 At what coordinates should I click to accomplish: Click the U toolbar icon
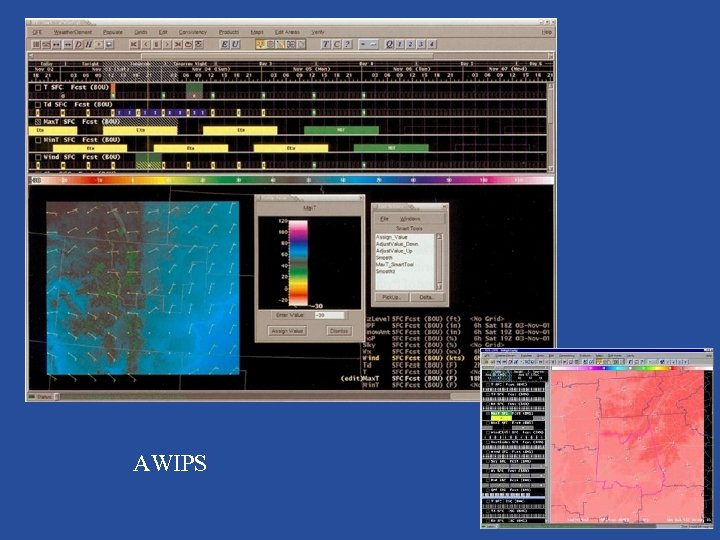[235, 45]
